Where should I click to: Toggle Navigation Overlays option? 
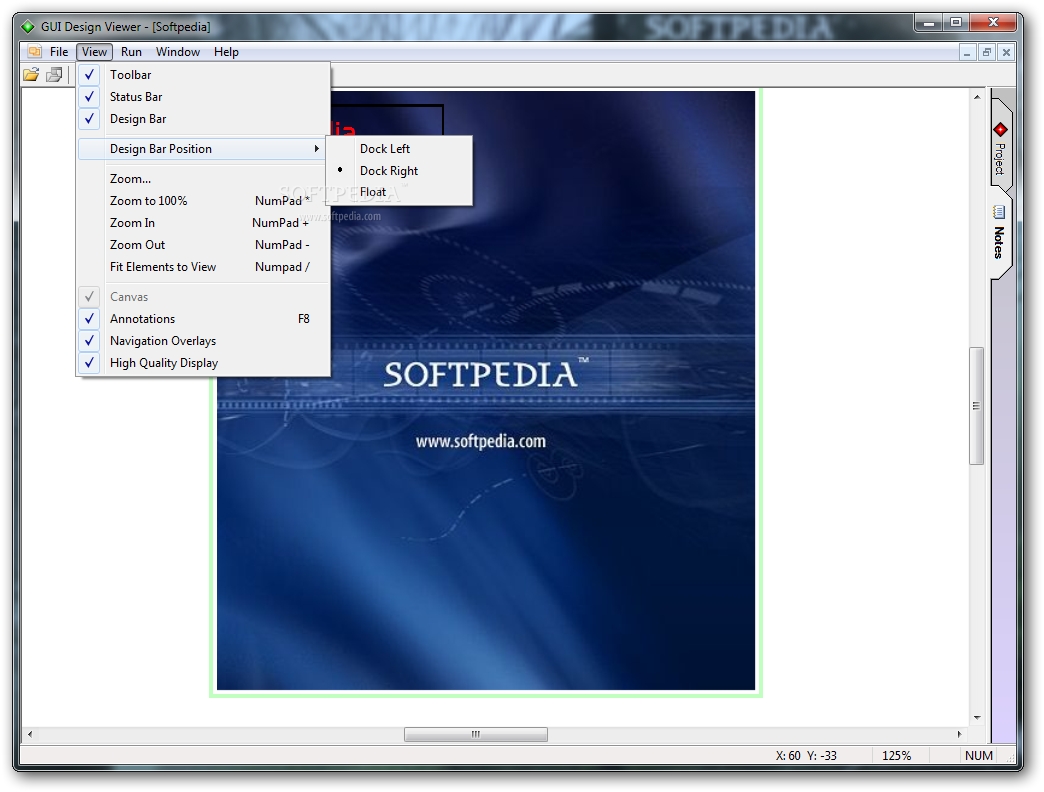click(x=204, y=341)
